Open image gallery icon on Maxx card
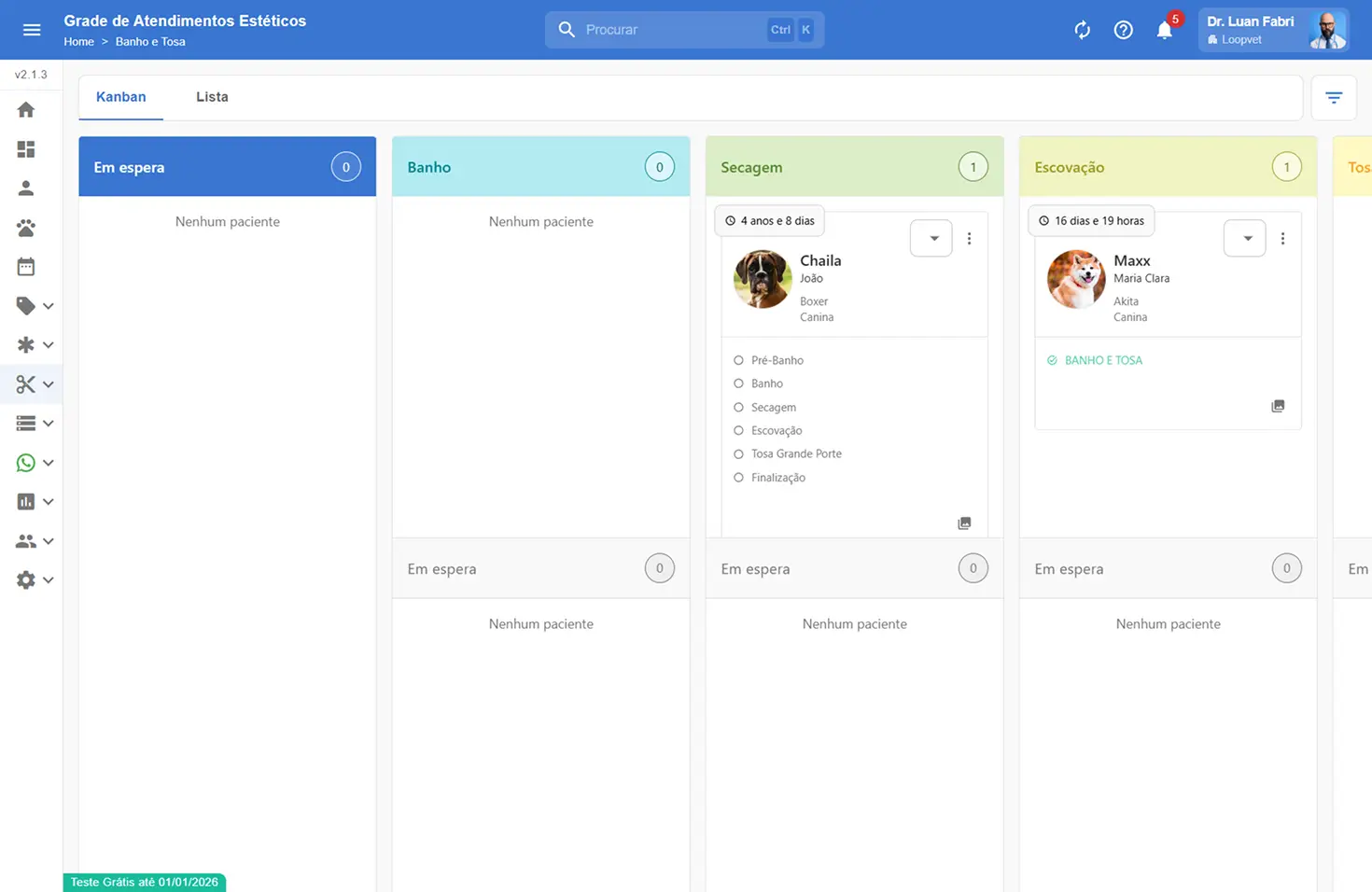 click(x=1278, y=406)
